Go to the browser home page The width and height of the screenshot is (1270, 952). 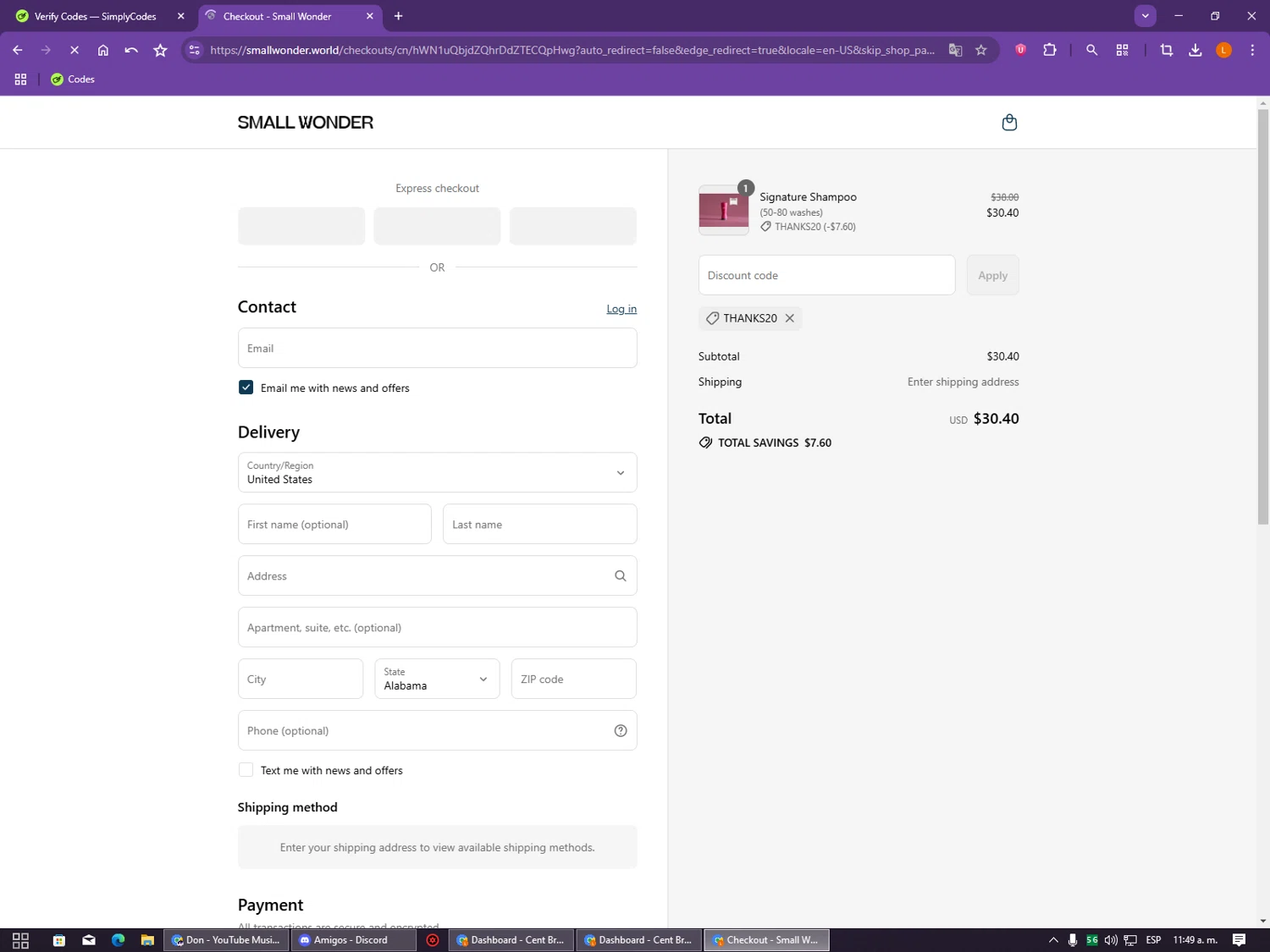tap(103, 50)
